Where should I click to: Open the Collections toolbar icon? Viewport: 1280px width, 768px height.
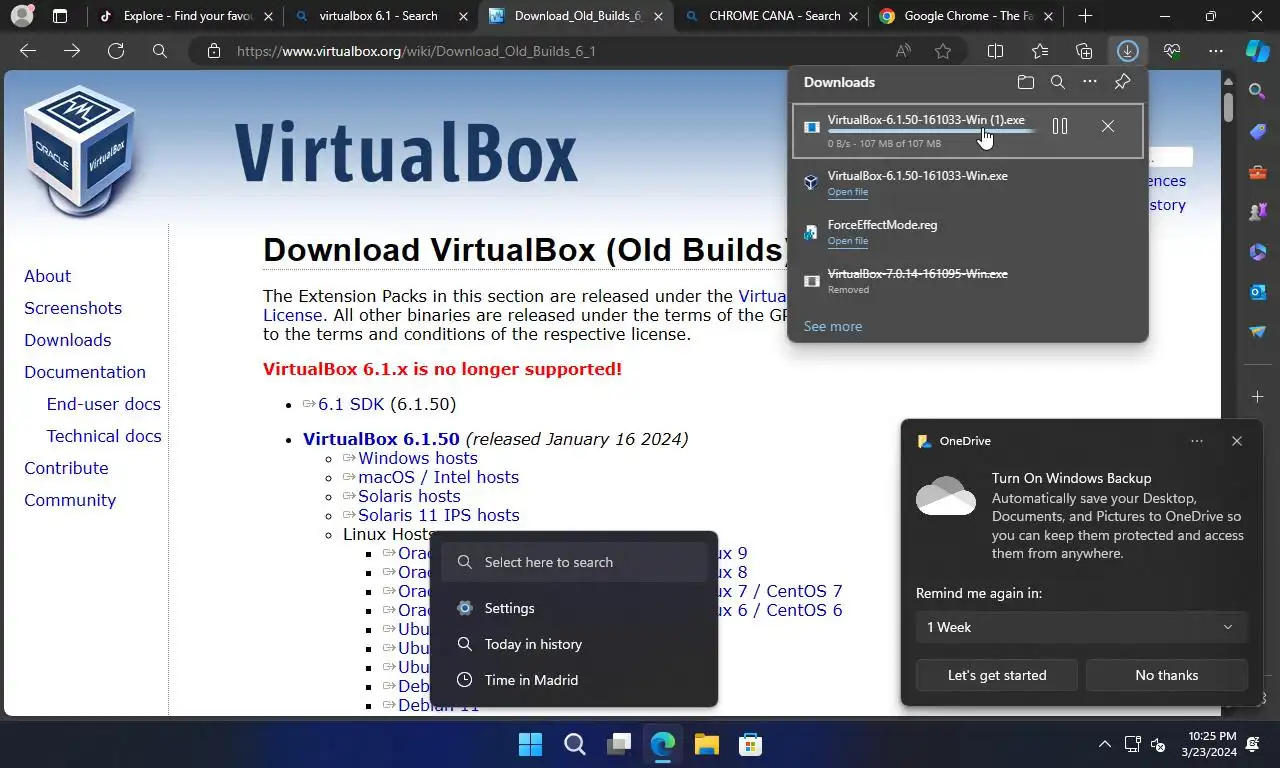[x=1084, y=51]
